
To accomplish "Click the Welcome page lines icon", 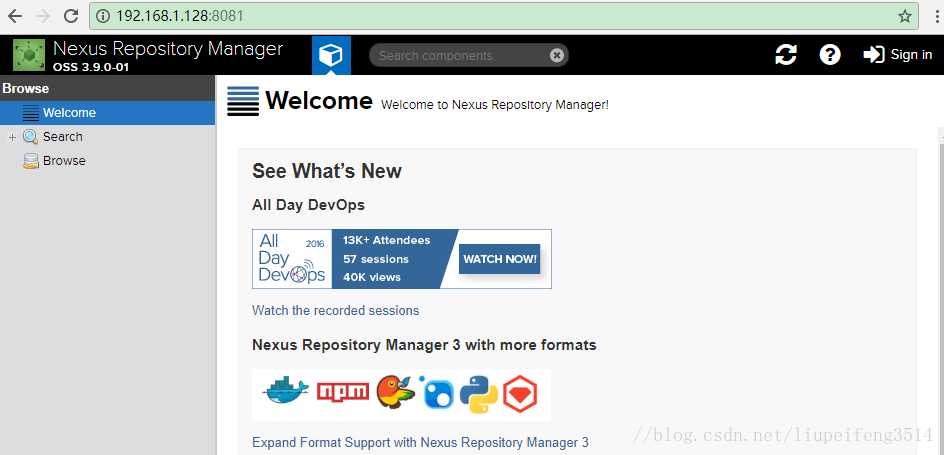I will (243, 101).
